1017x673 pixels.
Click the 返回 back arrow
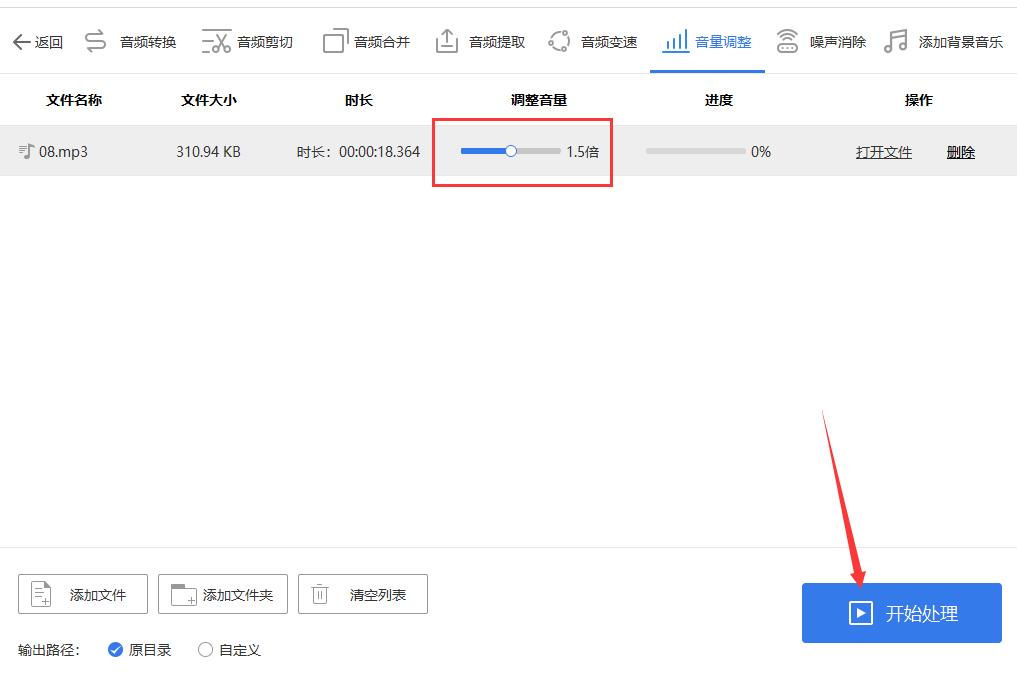(x=21, y=41)
